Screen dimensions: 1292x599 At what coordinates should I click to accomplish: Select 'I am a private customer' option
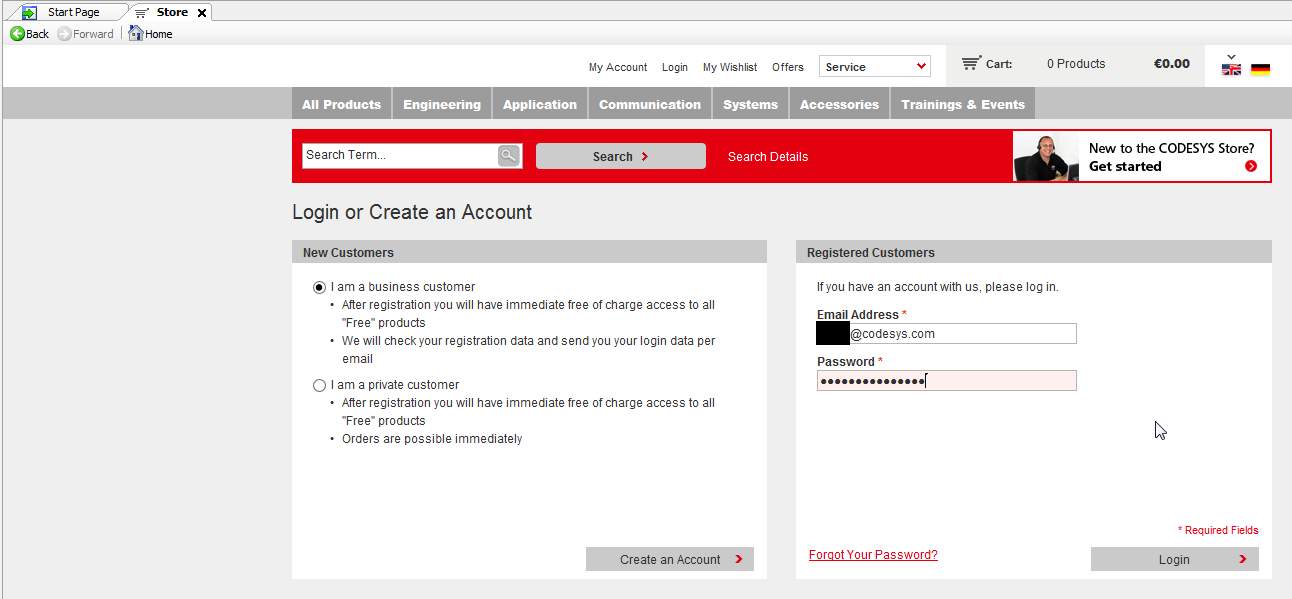tap(319, 385)
